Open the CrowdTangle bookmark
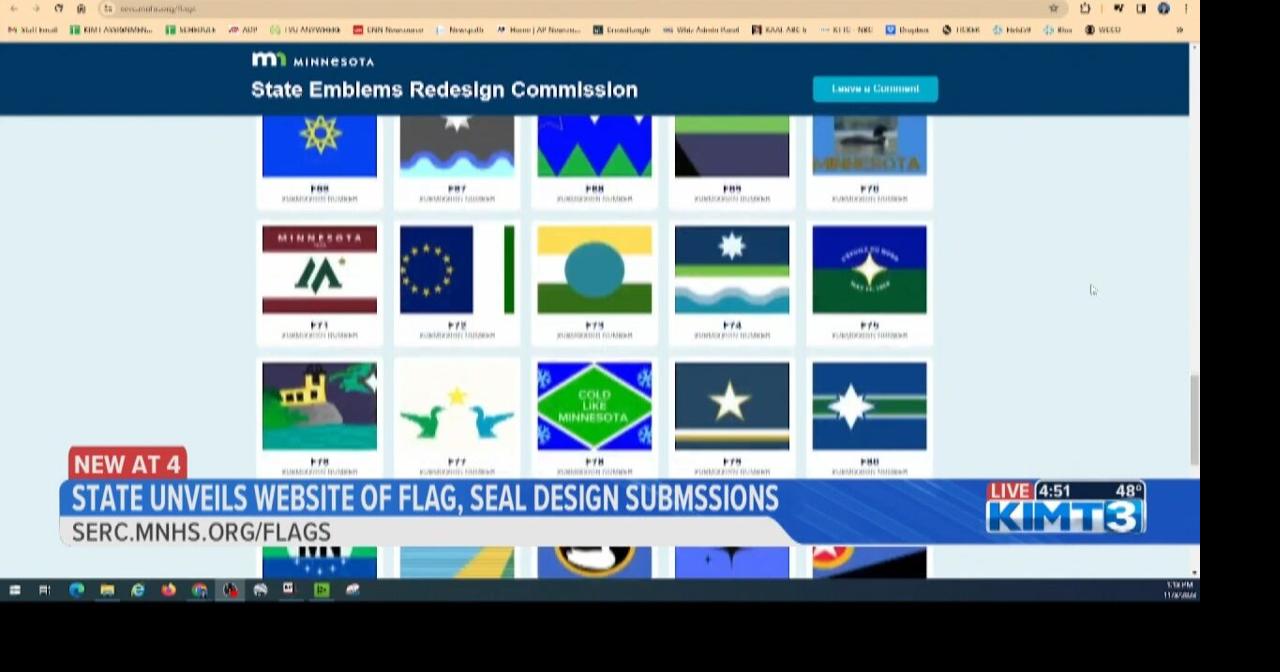 pyautogui.click(x=621, y=30)
